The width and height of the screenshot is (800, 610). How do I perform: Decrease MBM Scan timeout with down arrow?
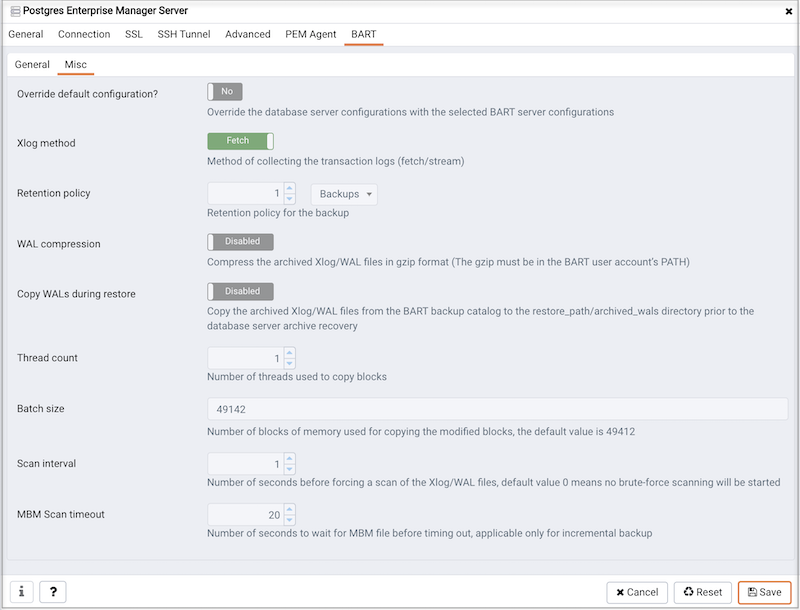click(x=289, y=520)
